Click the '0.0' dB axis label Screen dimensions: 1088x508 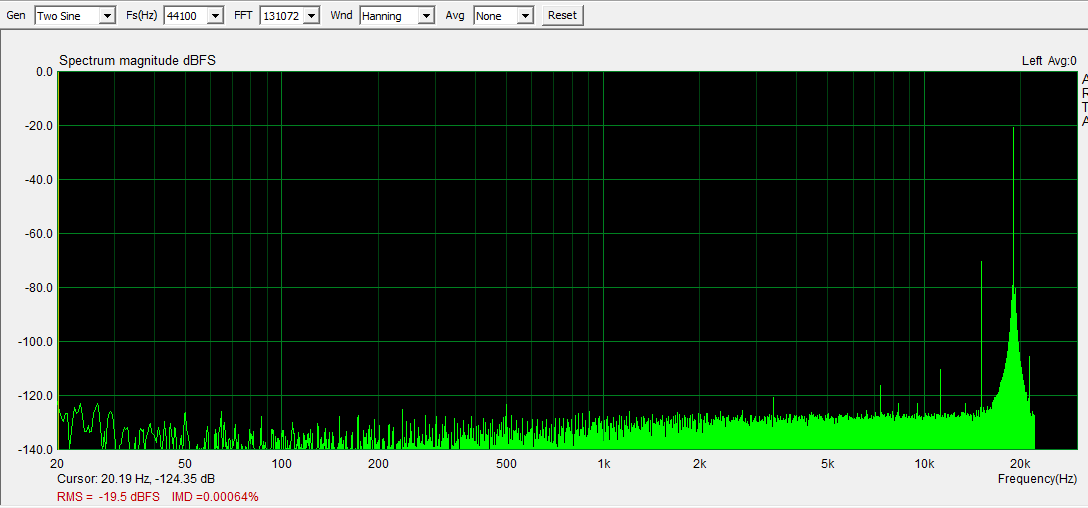(x=44, y=72)
